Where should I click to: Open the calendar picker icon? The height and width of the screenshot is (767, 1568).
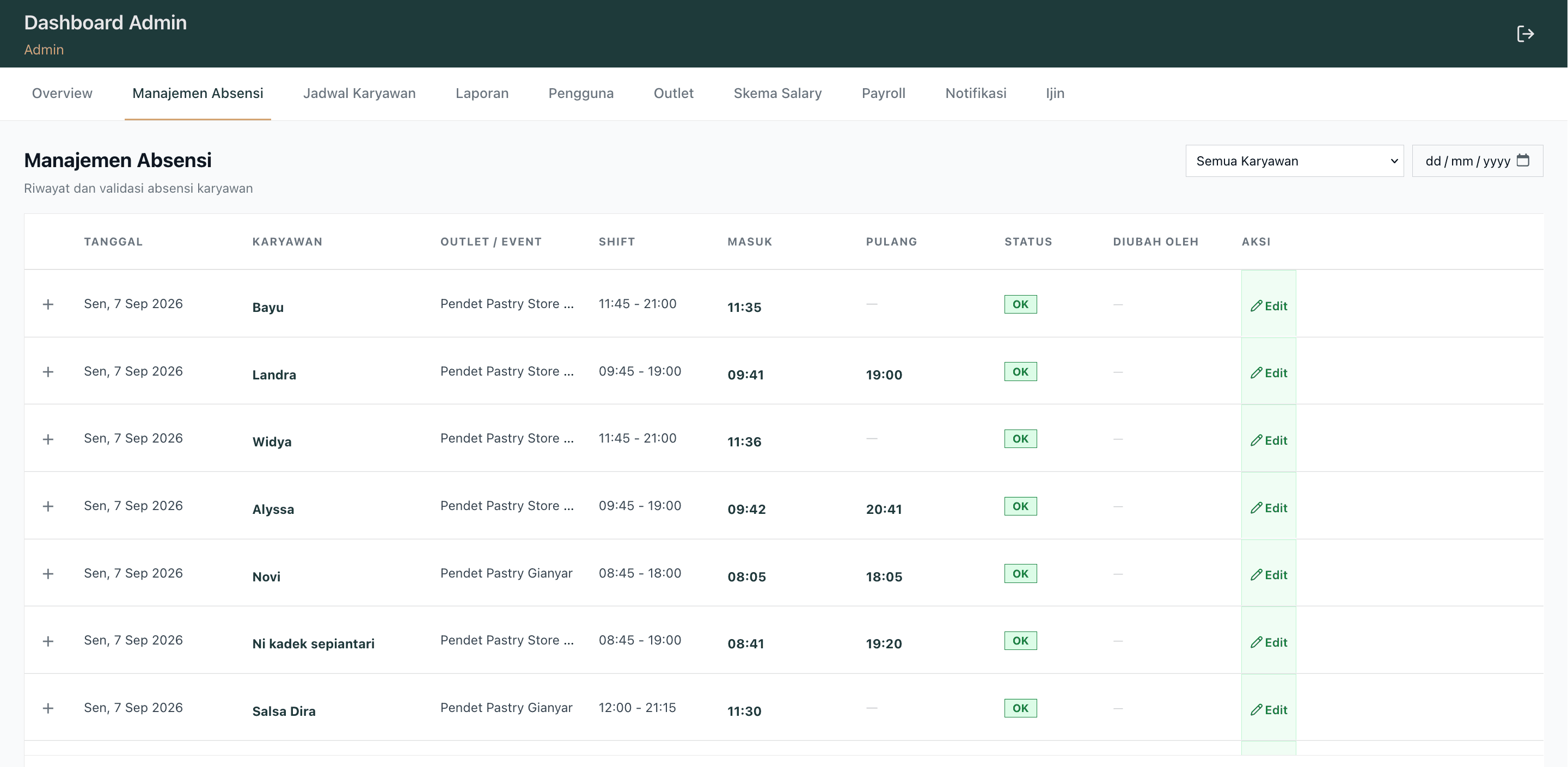tap(1523, 160)
